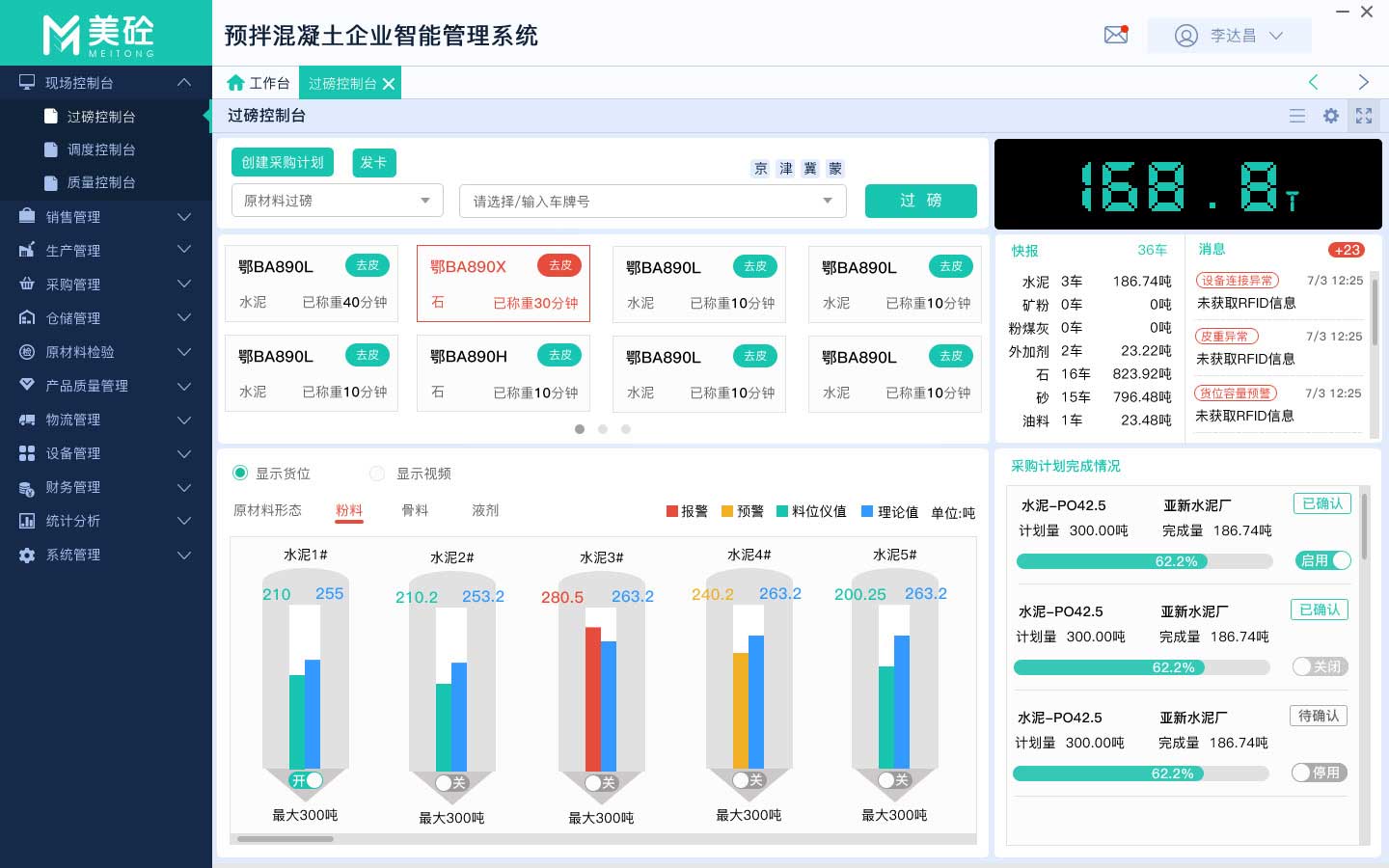Viewport: 1389px width, 868px height.
Task: Select the 显示视频 radio button
Action: point(377,474)
